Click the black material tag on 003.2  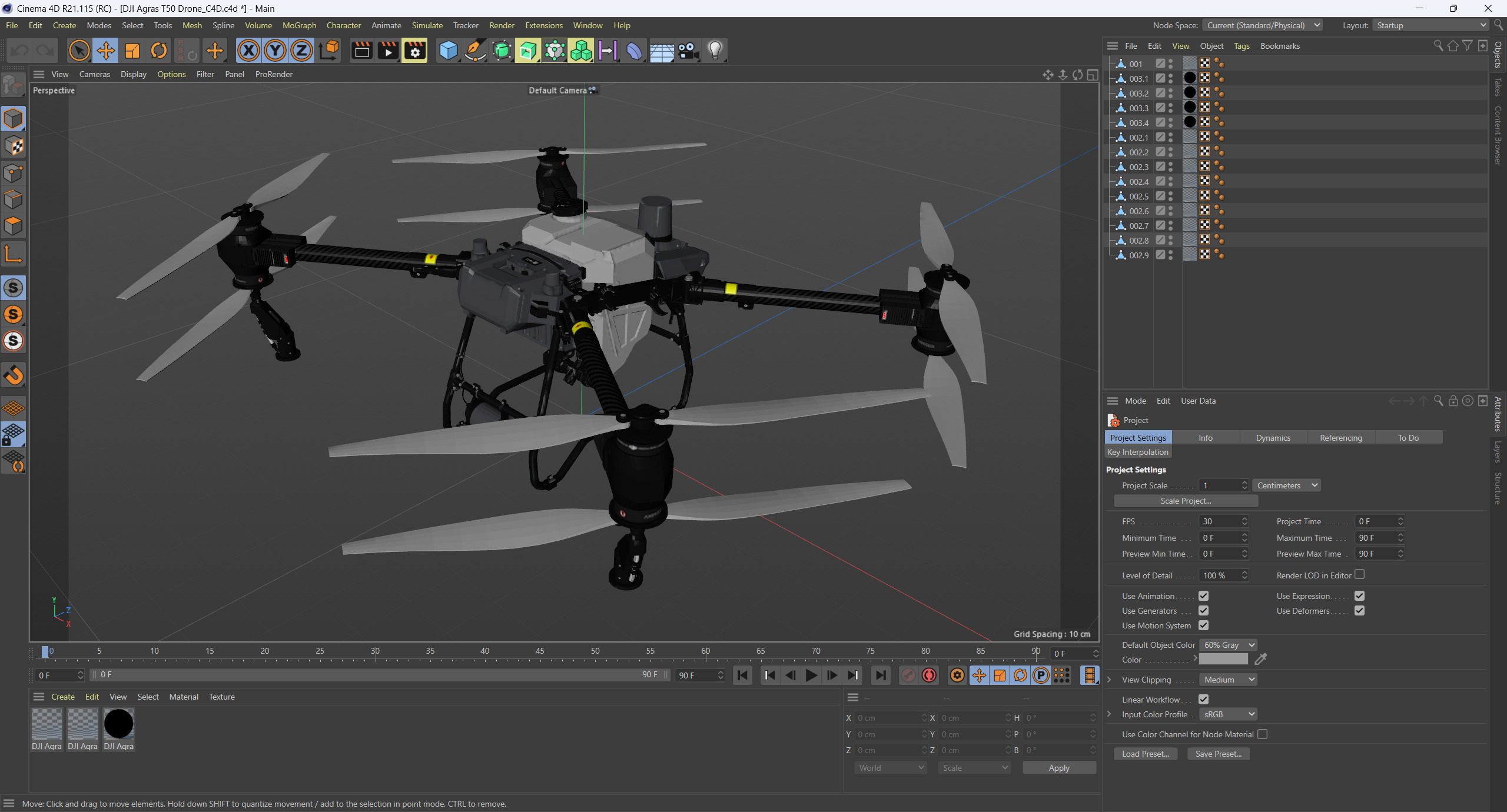pyautogui.click(x=1190, y=93)
